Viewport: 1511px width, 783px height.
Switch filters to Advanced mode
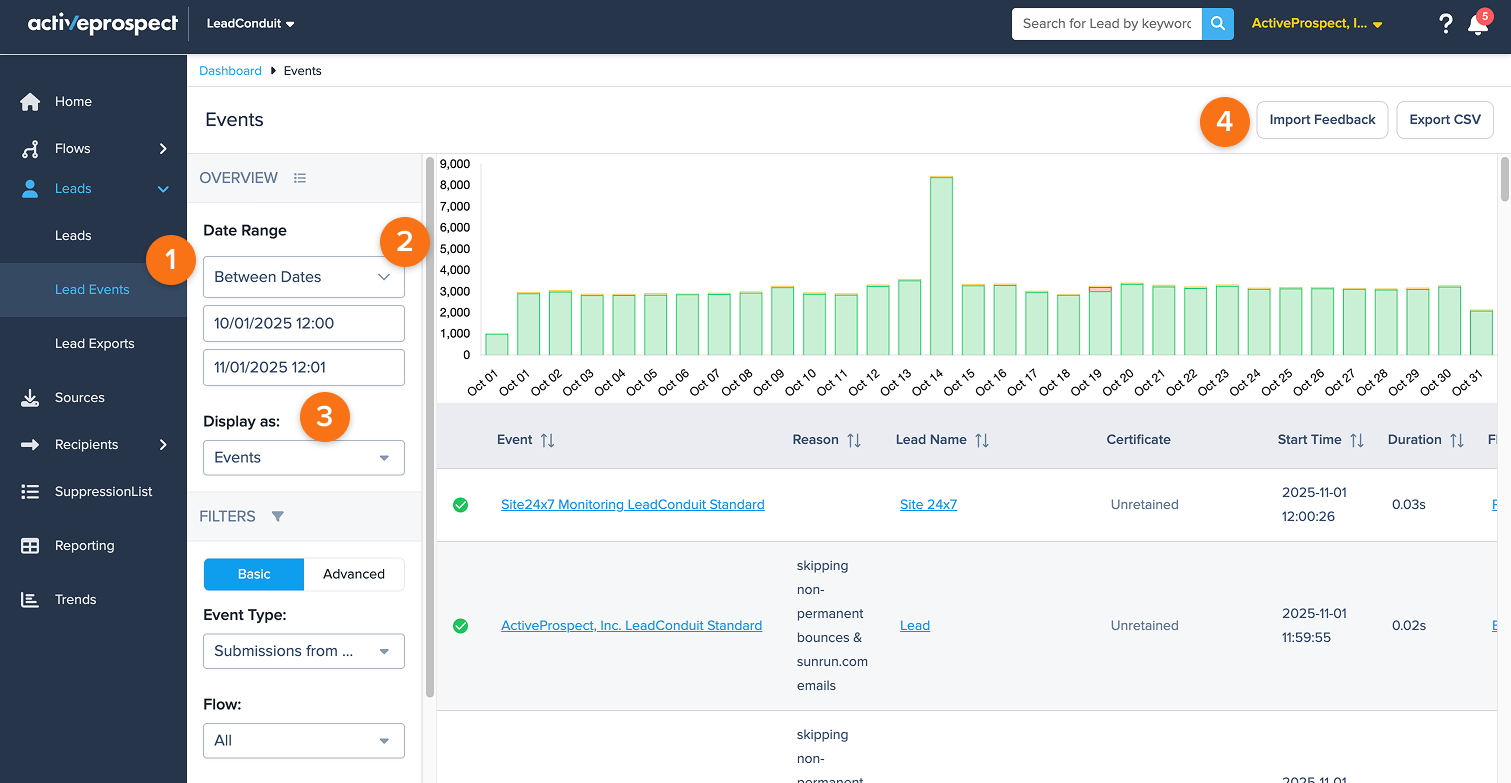pyautogui.click(x=354, y=574)
